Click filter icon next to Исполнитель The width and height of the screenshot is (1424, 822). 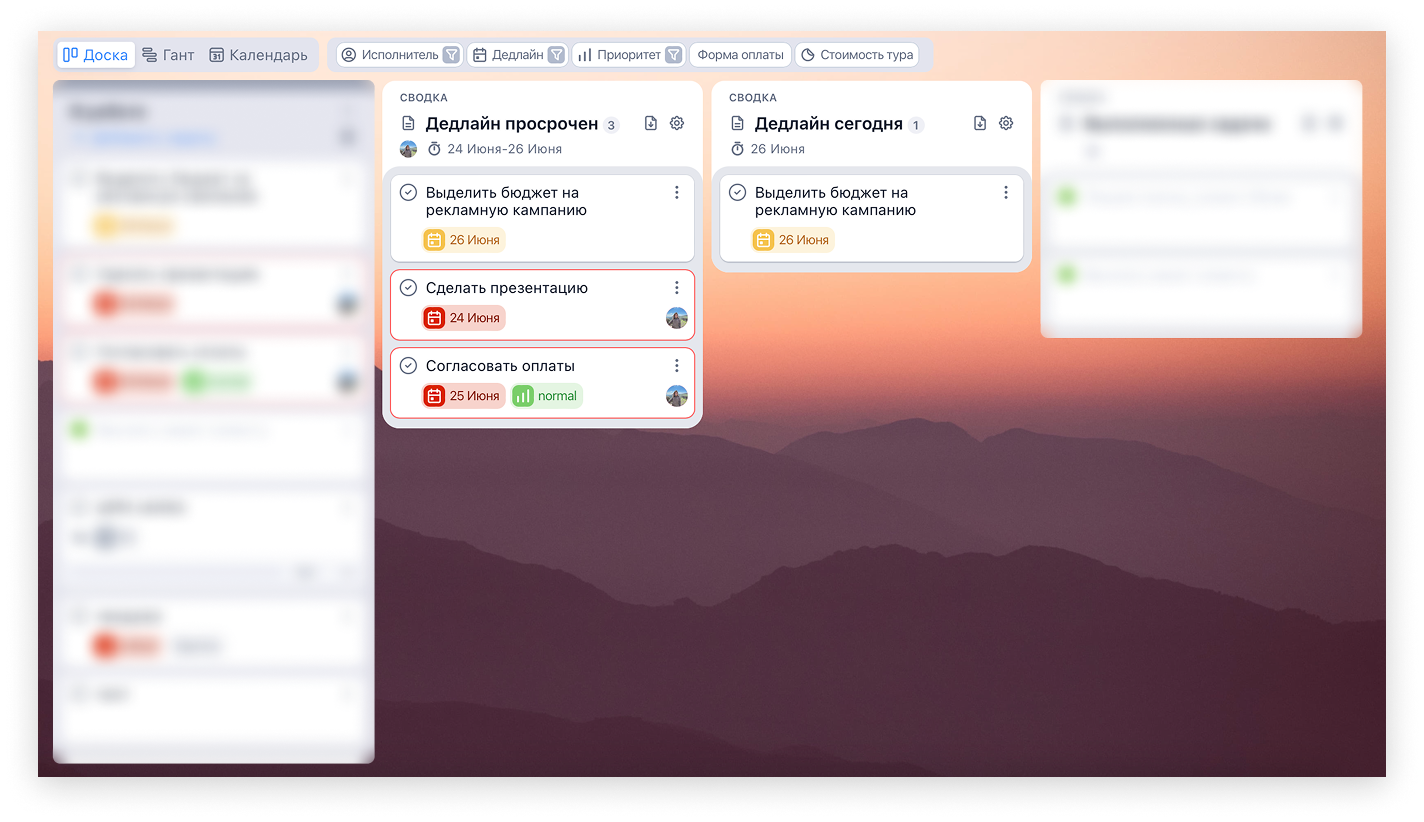click(x=452, y=55)
